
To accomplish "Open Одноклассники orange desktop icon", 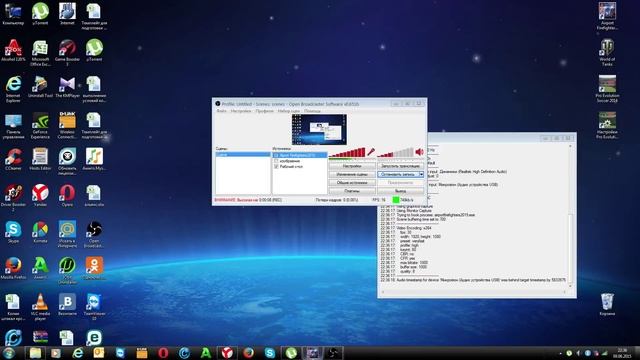I will tap(94, 268).
